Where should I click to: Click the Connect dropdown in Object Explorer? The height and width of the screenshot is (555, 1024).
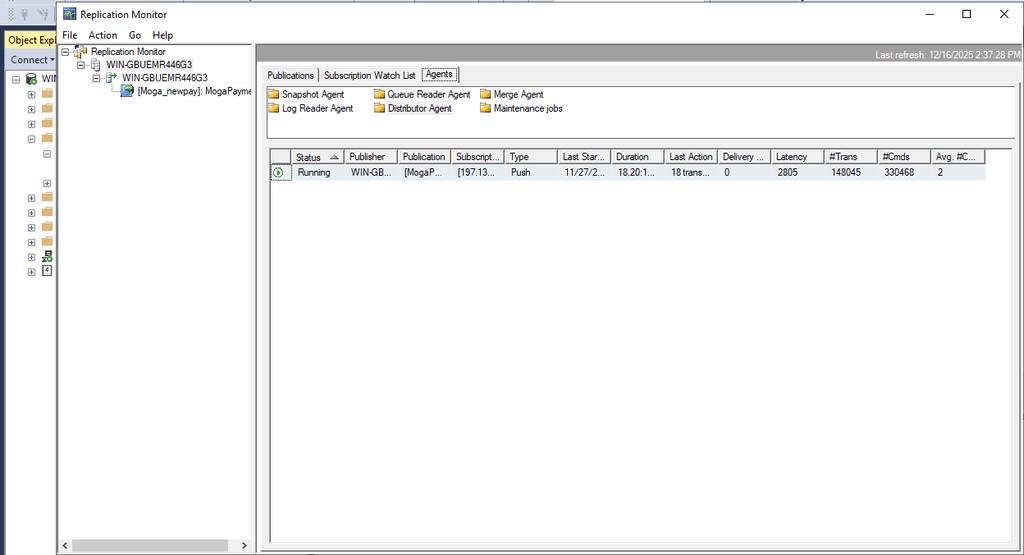pyautogui.click(x=32, y=60)
